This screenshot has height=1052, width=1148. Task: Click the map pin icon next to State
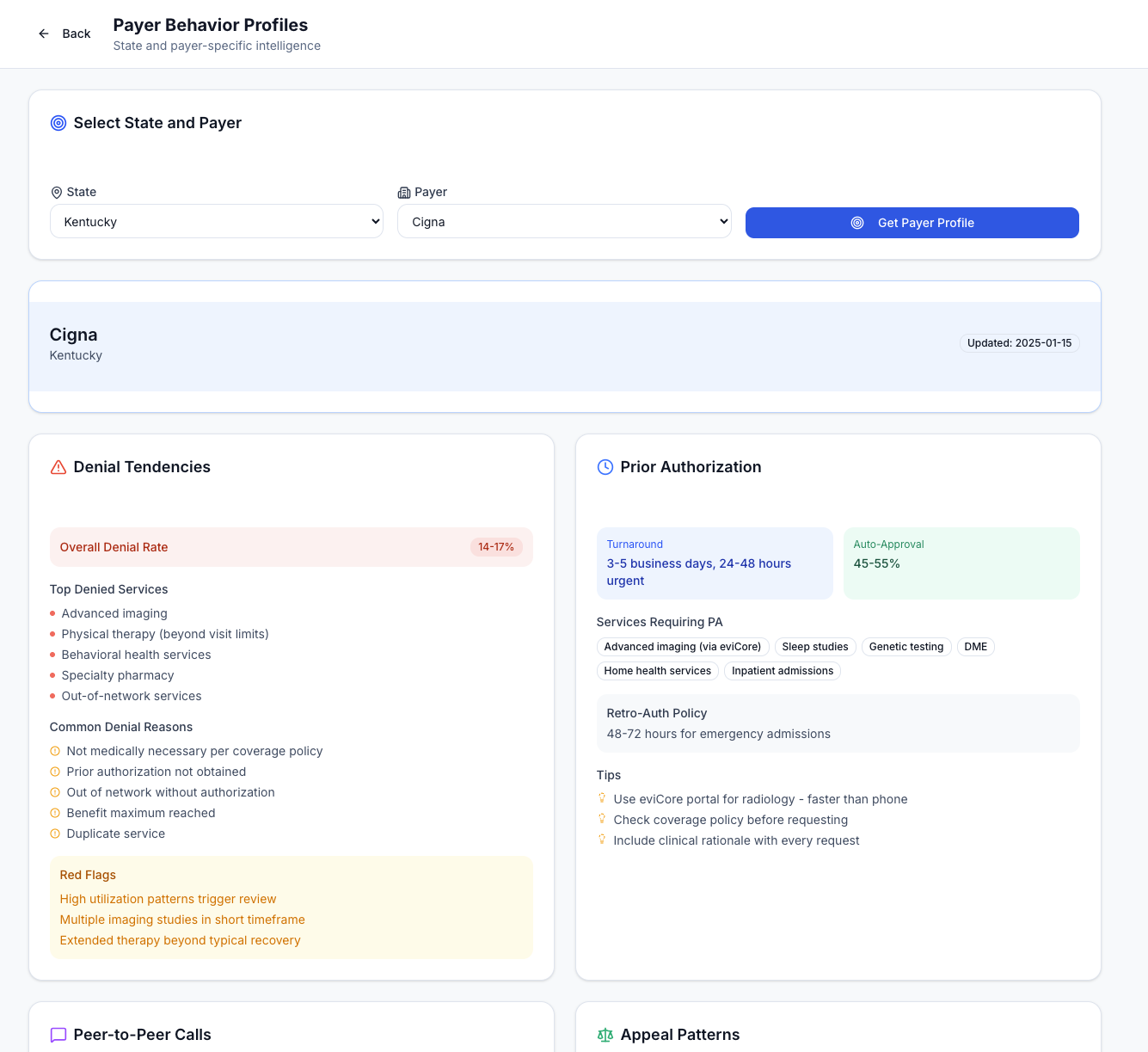pyautogui.click(x=57, y=193)
